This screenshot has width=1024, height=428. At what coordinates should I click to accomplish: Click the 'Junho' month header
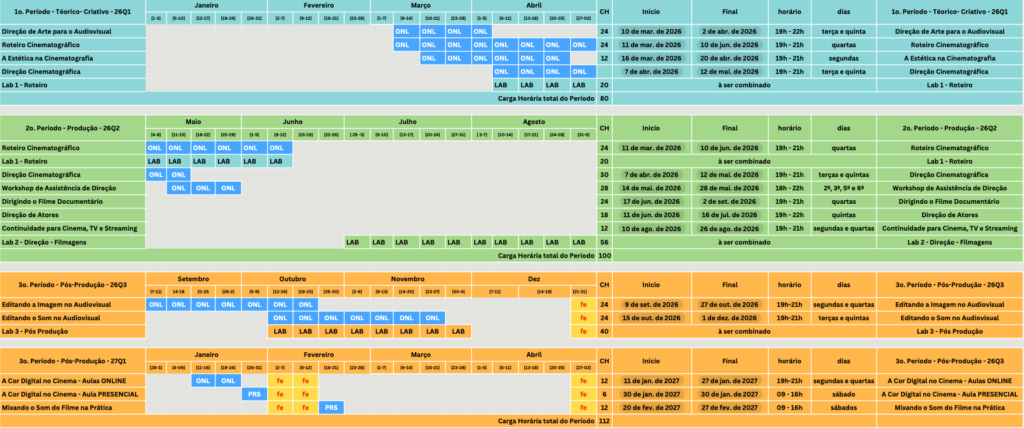tap(292, 122)
